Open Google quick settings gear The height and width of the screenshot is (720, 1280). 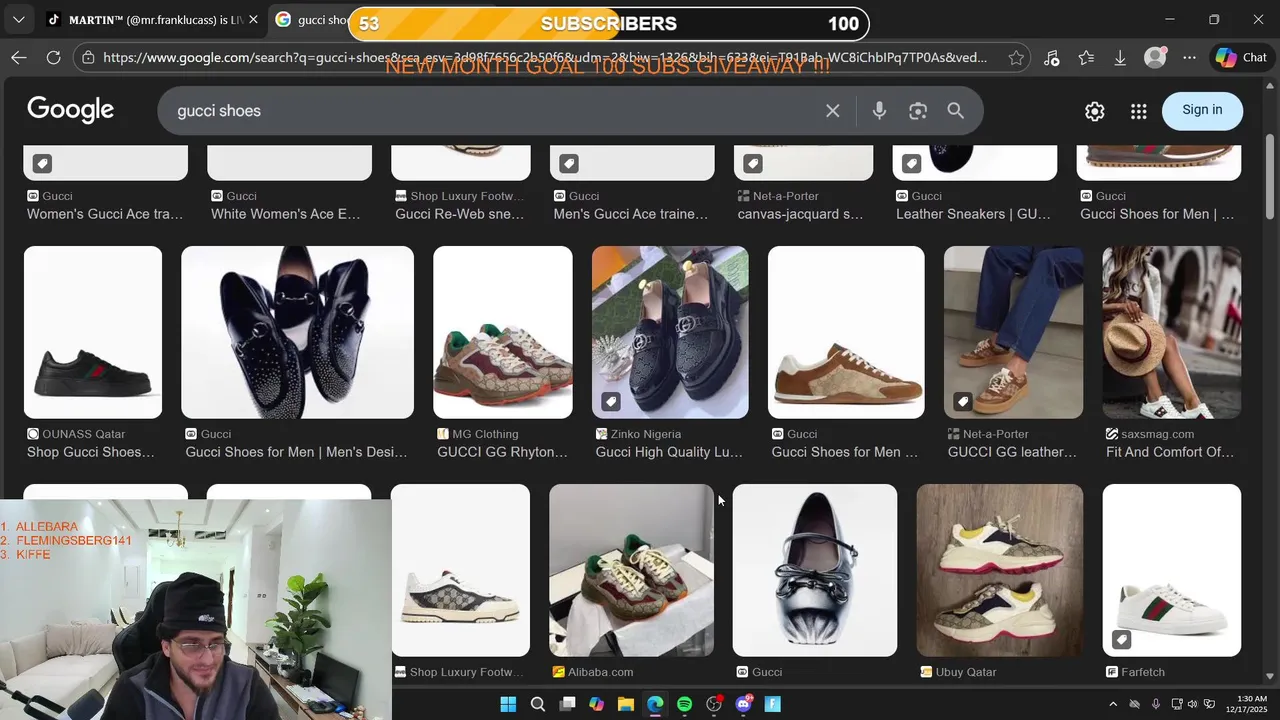pyautogui.click(x=1095, y=111)
